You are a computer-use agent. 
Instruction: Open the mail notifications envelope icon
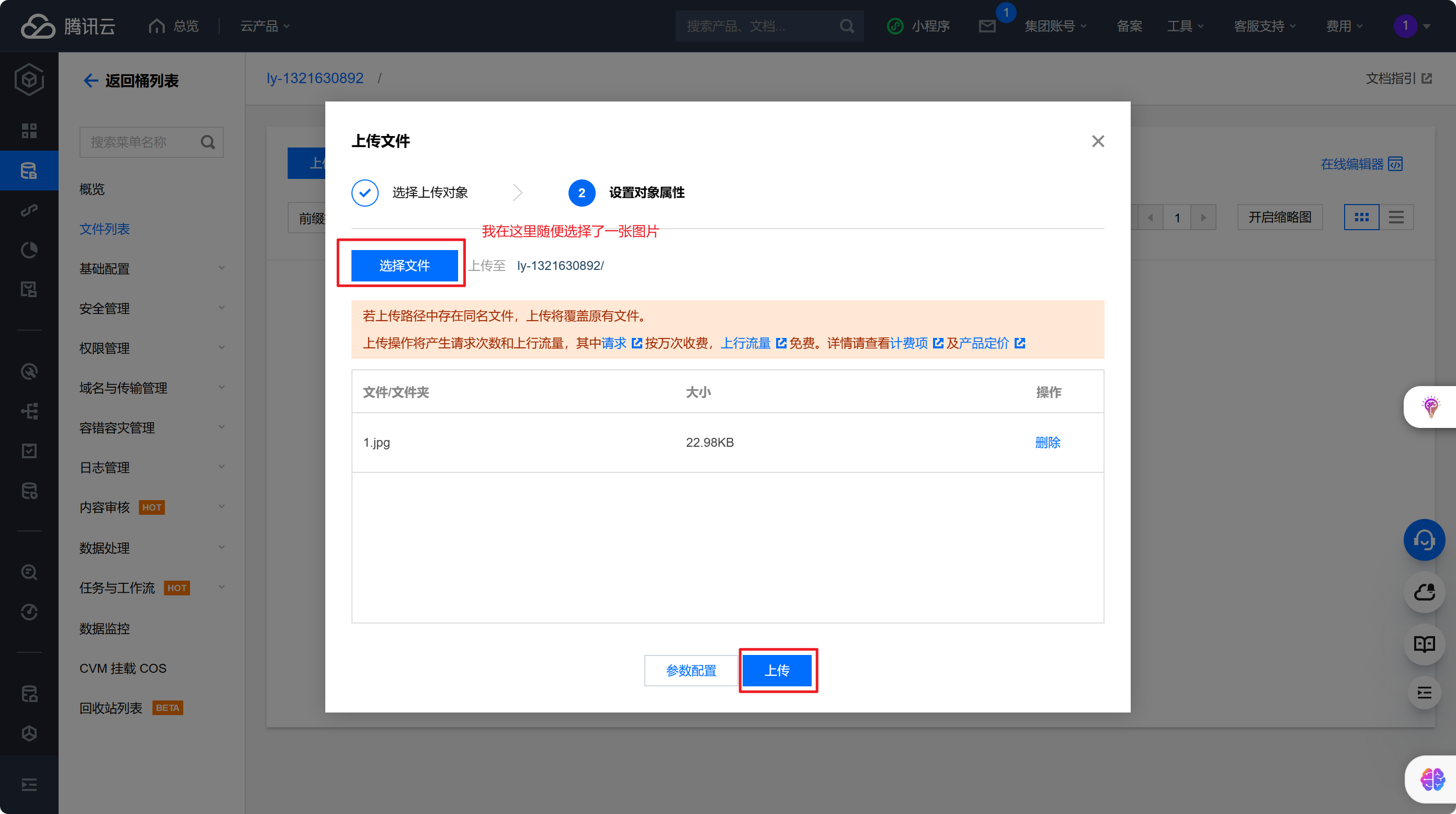point(987,26)
